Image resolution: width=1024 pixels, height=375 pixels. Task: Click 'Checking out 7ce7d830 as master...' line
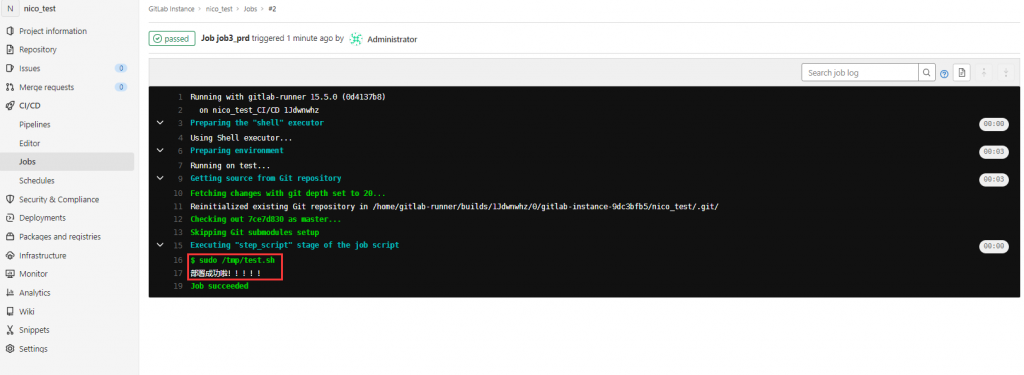(x=265, y=219)
